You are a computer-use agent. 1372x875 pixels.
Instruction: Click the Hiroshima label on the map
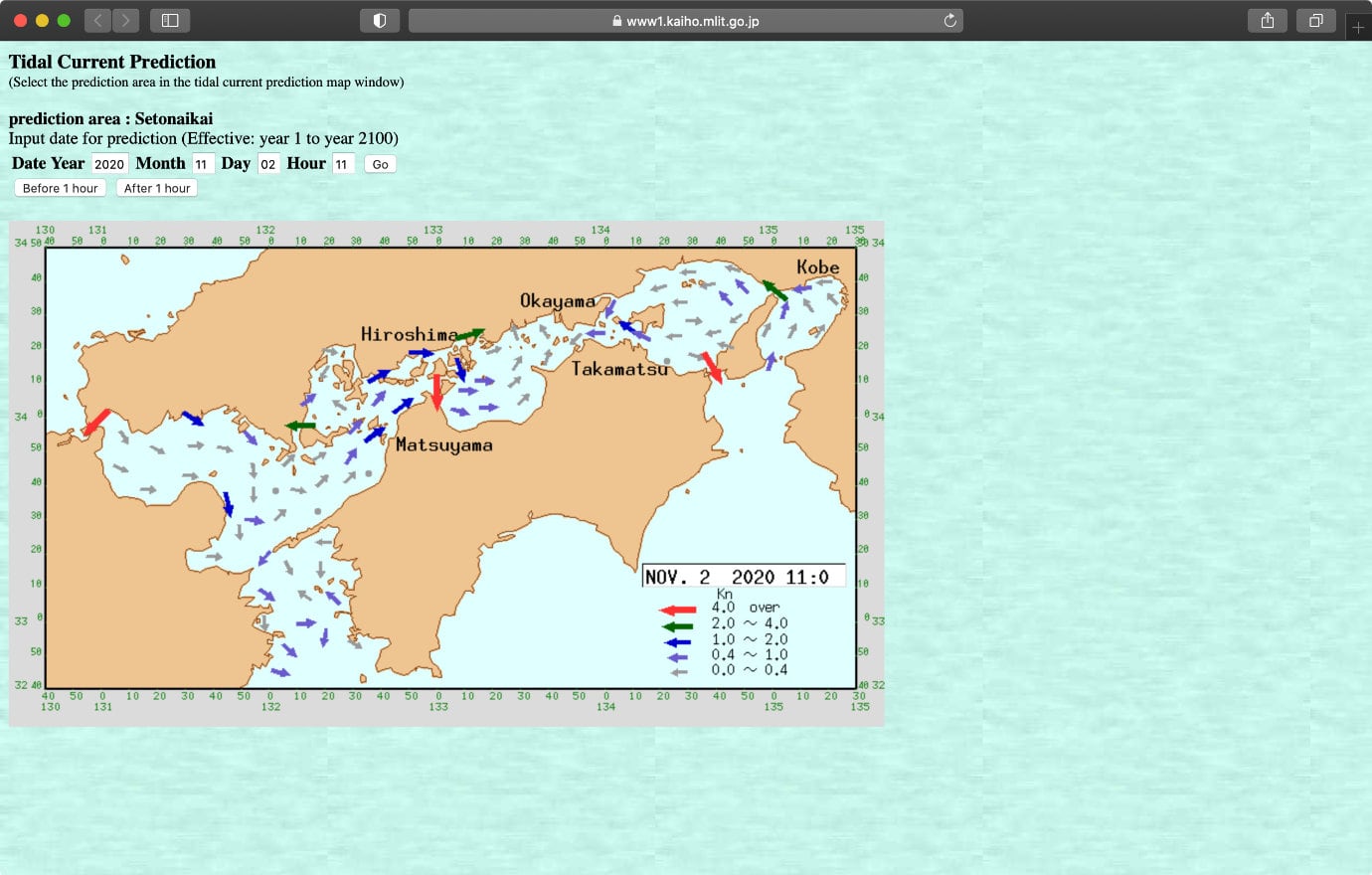click(x=409, y=334)
